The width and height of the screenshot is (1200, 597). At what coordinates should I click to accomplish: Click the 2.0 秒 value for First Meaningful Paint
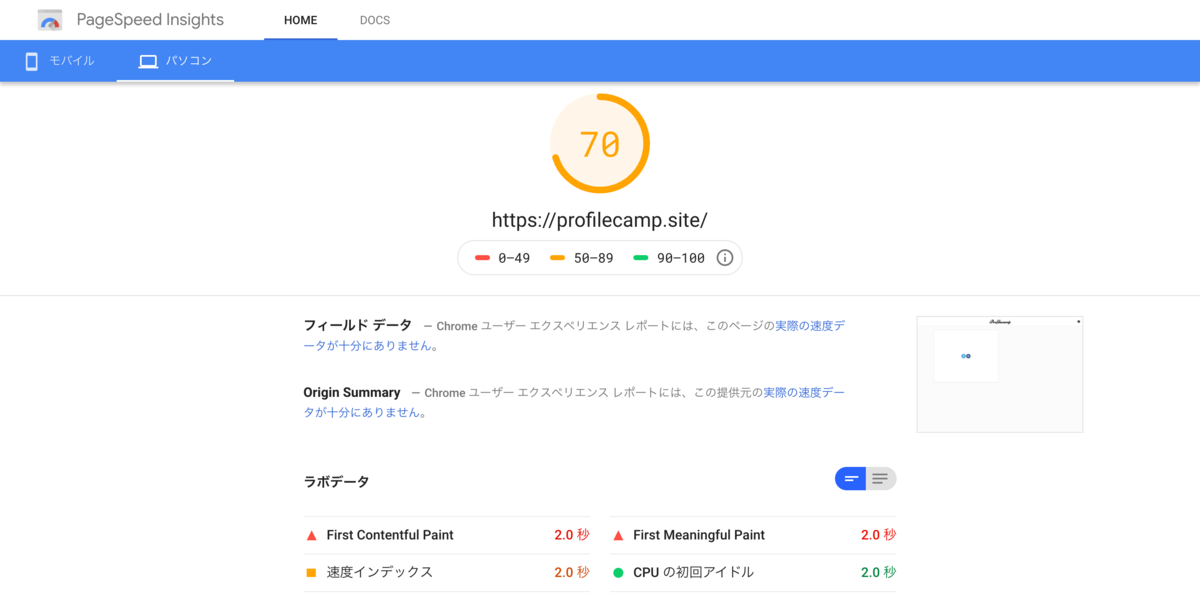879,535
